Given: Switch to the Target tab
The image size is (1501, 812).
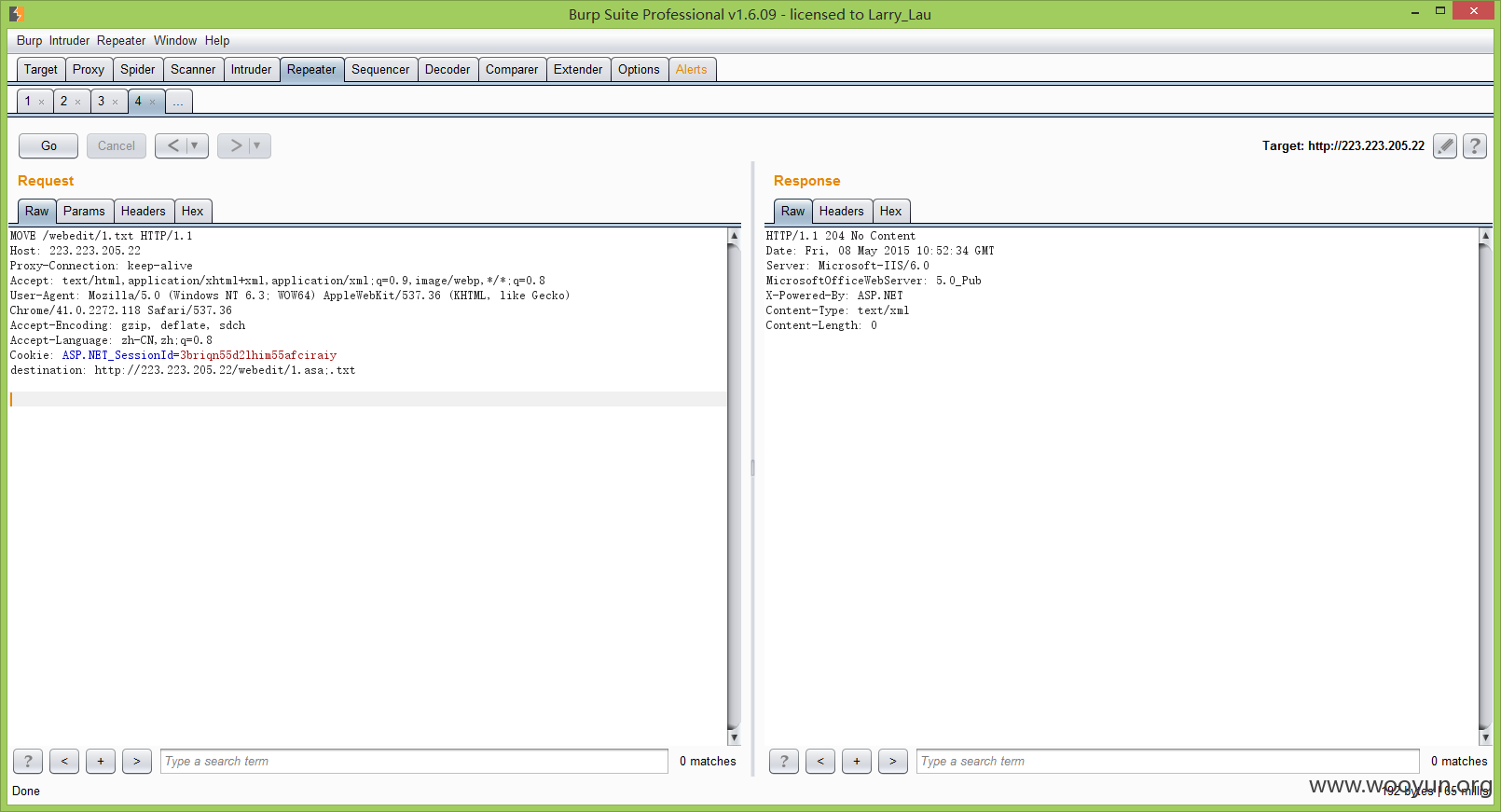Looking at the screenshot, I should point(41,70).
